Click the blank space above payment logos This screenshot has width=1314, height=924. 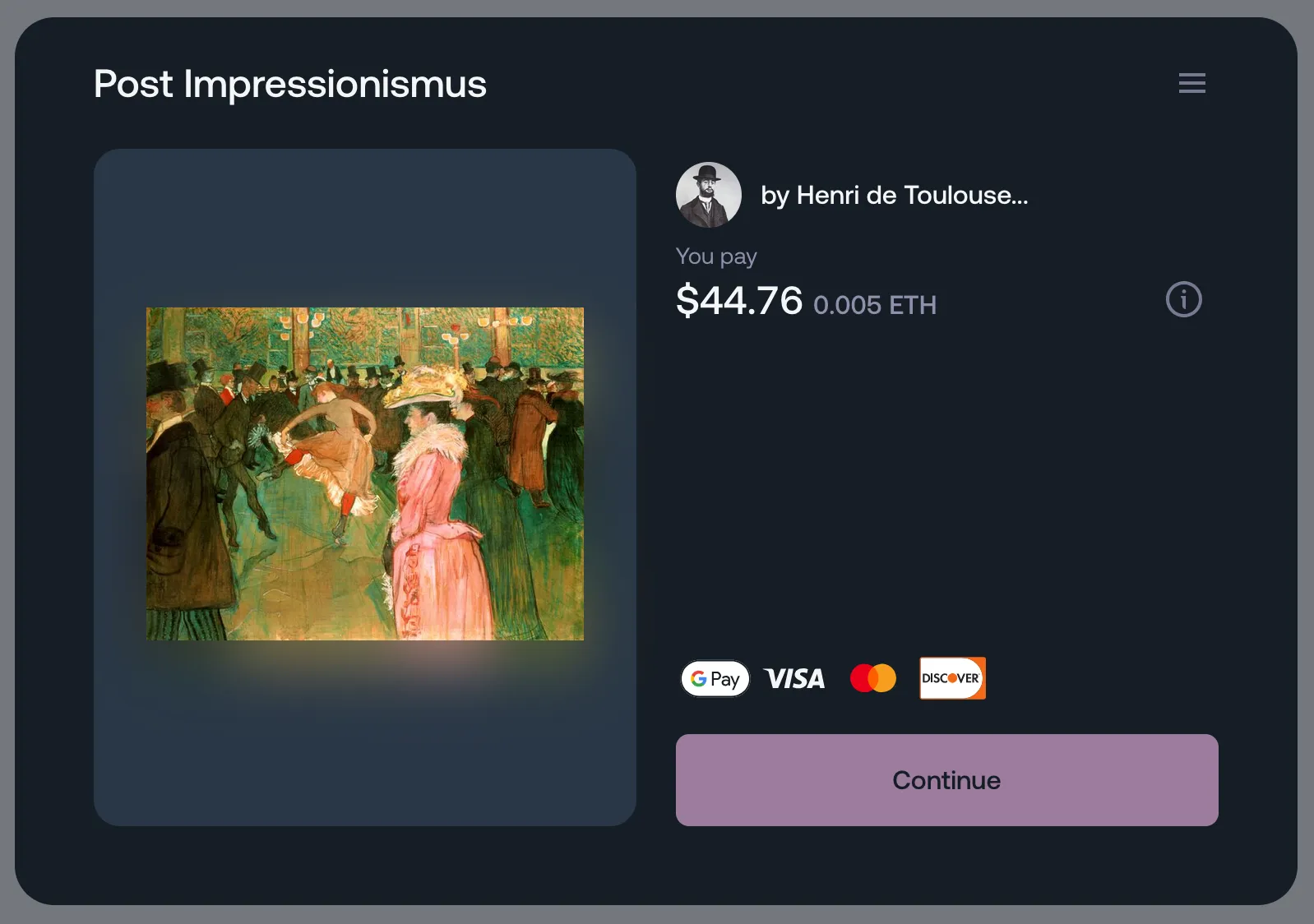(x=946, y=485)
